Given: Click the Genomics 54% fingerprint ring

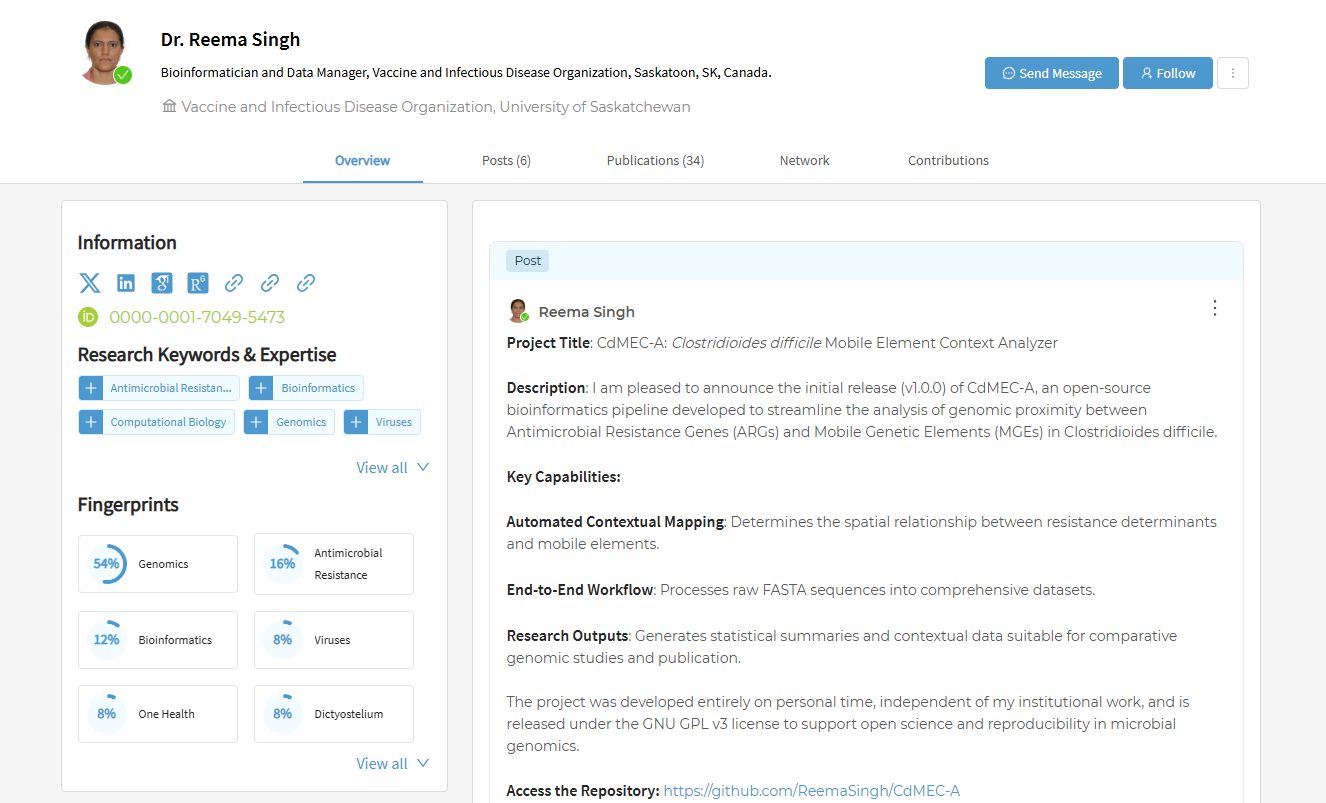Looking at the screenshot, I should pos(106,564).
